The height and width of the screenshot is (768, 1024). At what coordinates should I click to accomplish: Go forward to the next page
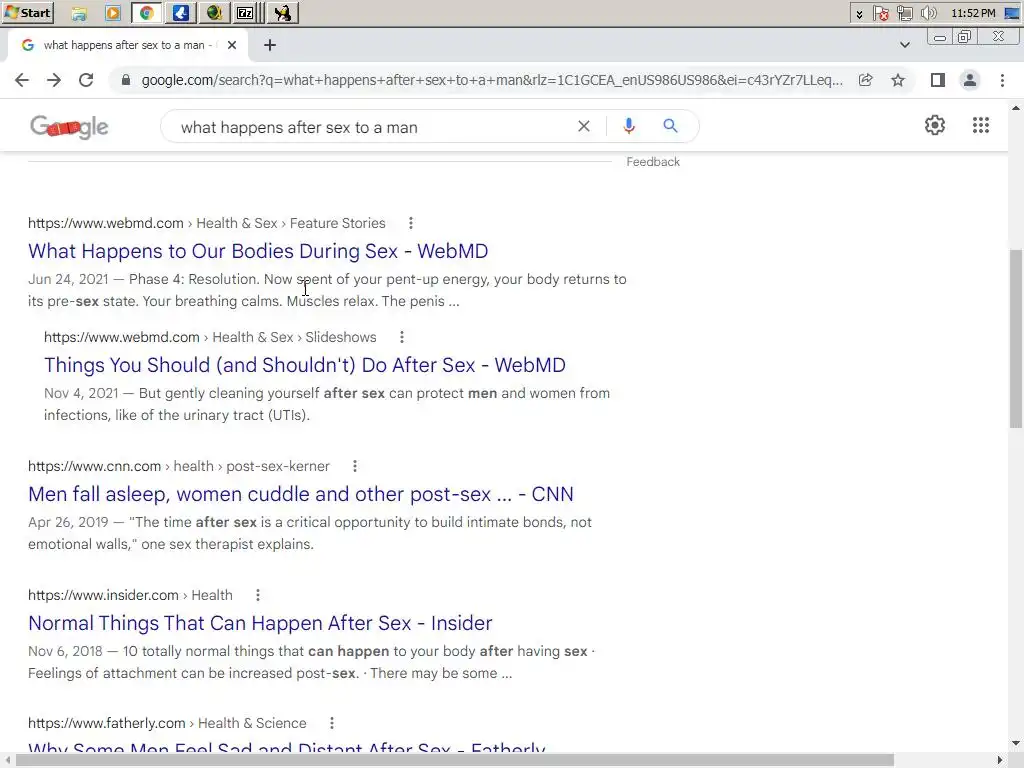click(x=54, y=80)
